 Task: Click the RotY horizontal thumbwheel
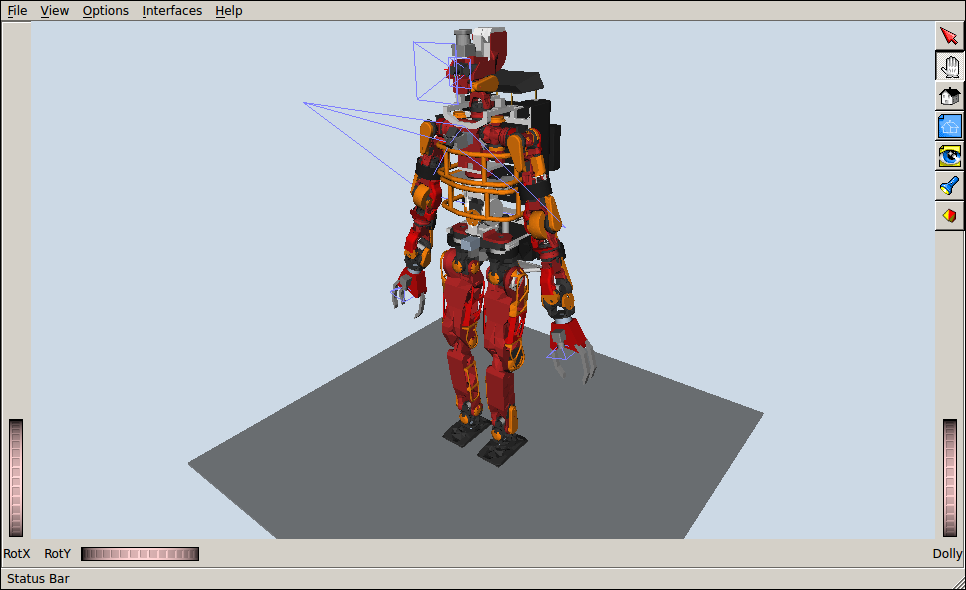(x=140, y=554)
